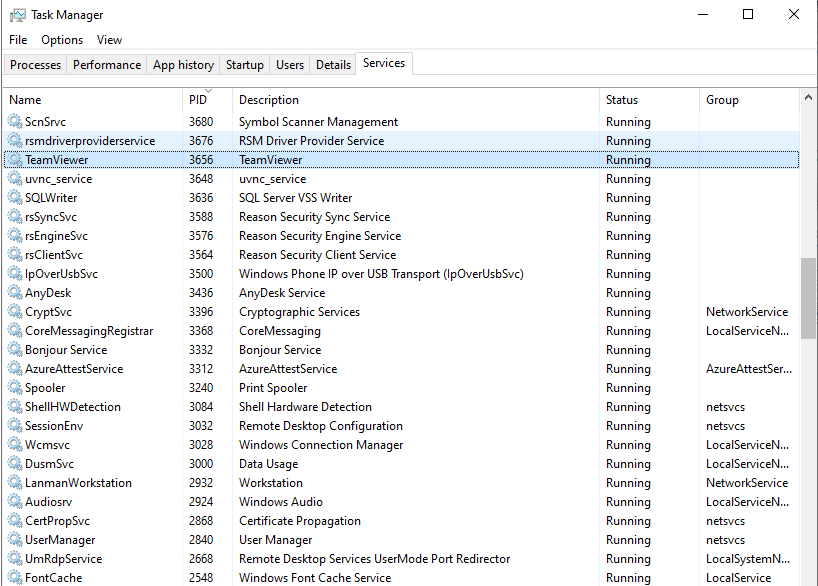Click the gear icon beside AzureAttestService

pos(15,369)
